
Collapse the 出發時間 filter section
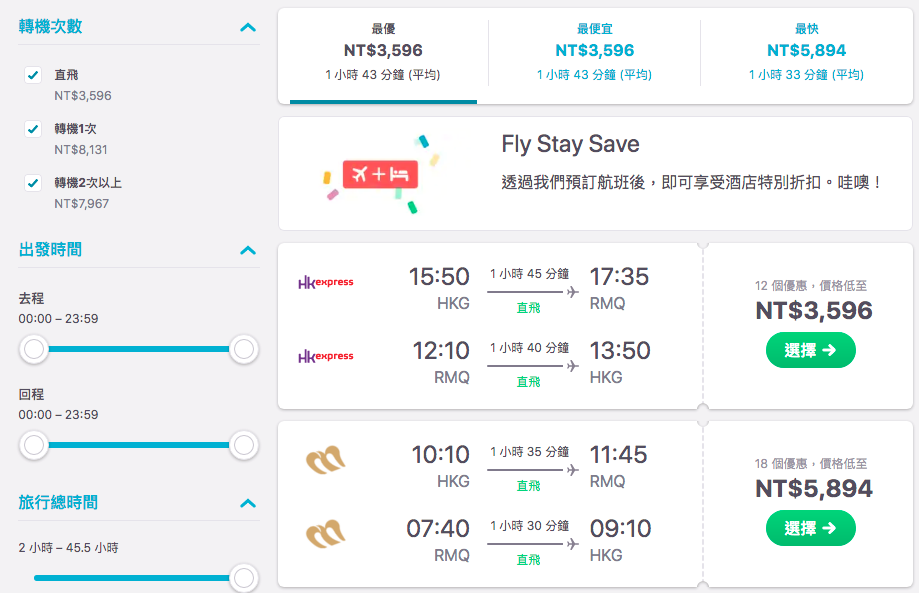click(x=248, y=250)
